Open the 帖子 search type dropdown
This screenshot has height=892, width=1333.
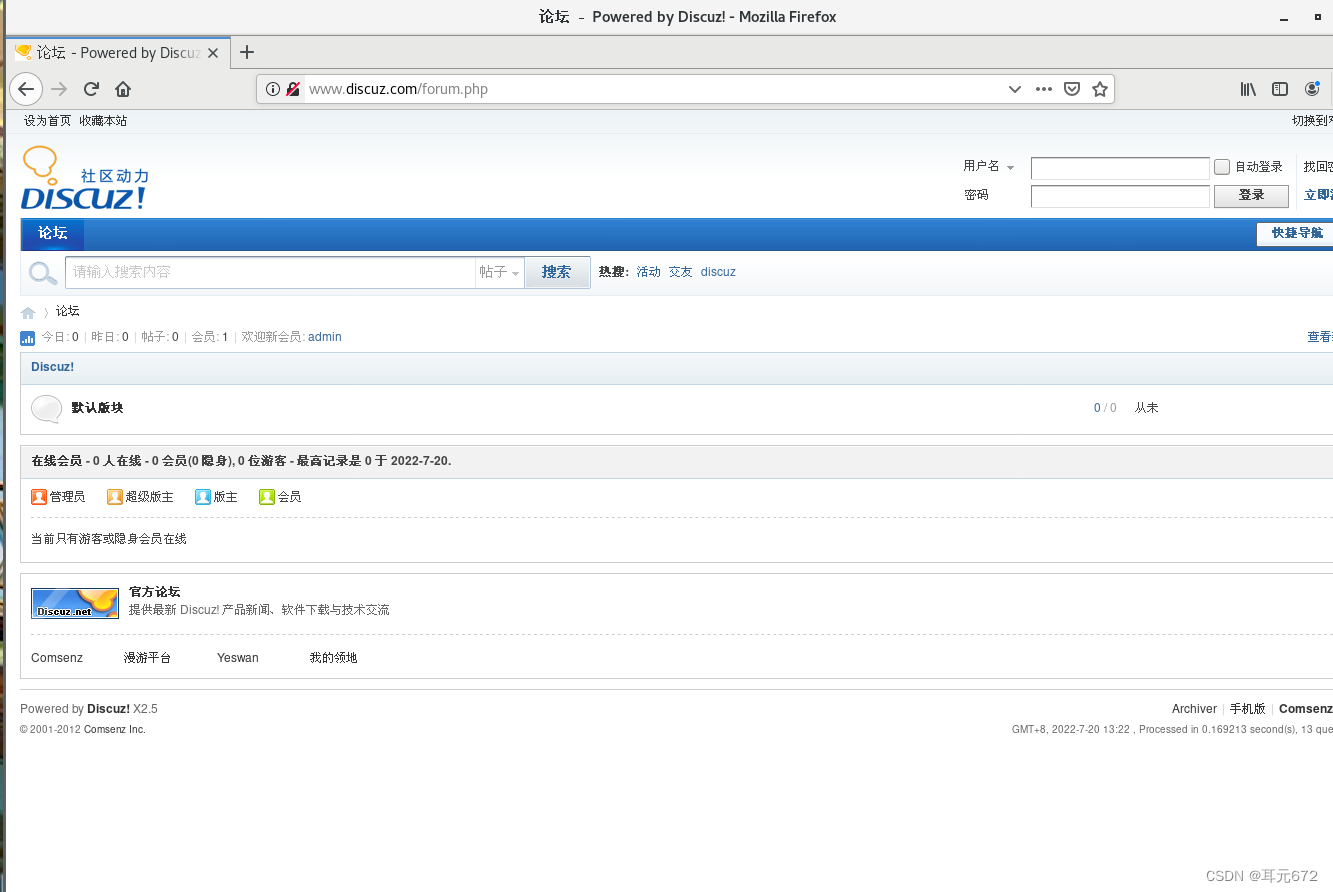500,272
